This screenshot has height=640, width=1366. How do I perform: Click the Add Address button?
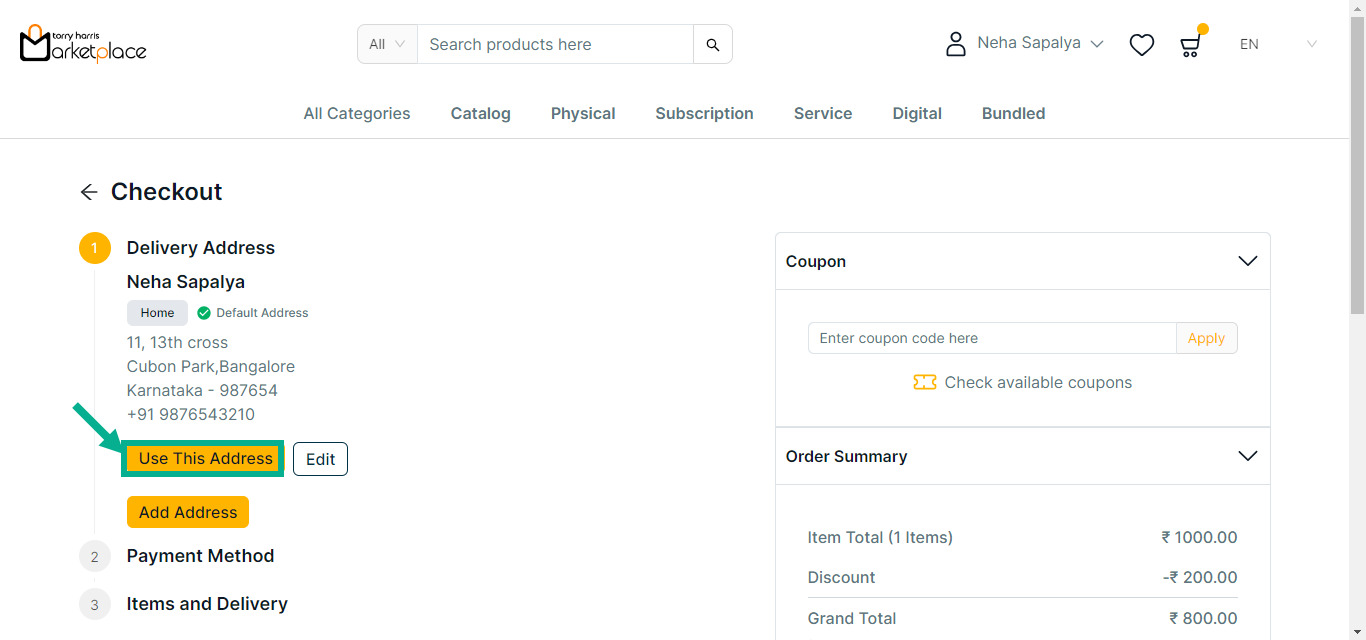pos(188,512)
